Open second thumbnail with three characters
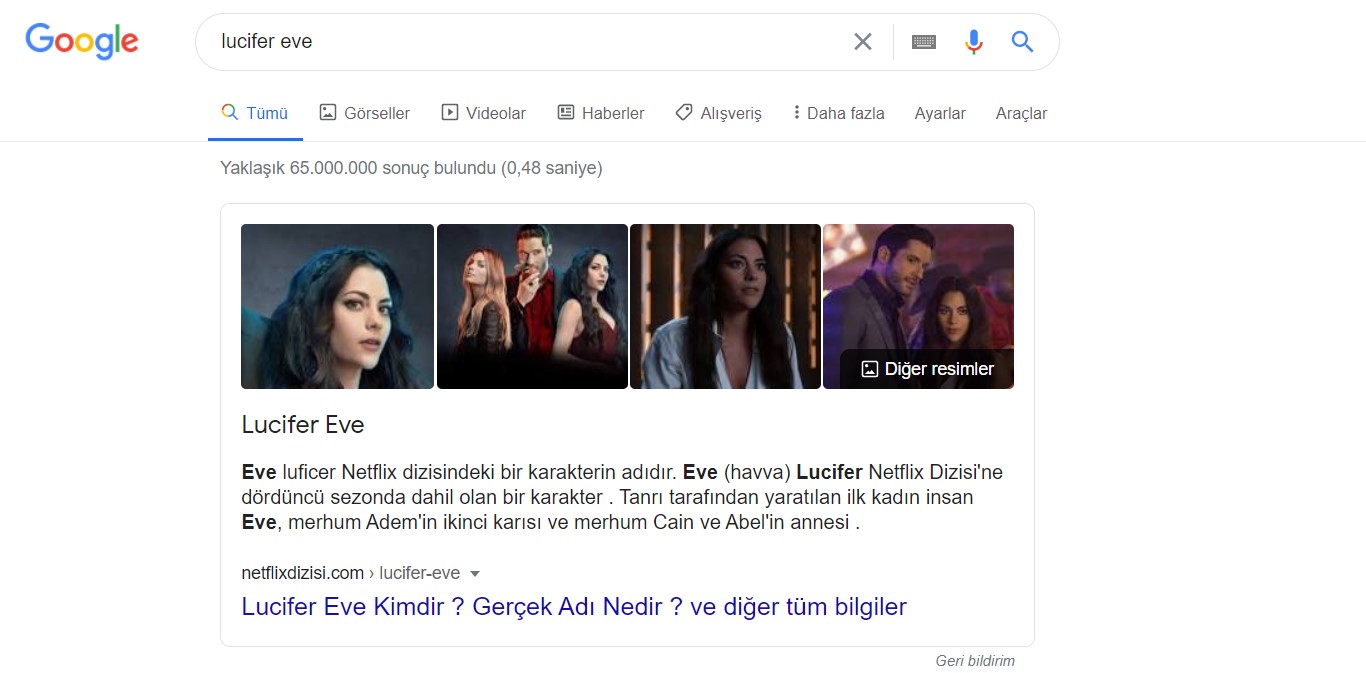The width and height of the screenshot is (1366, 673). [532, 306]
